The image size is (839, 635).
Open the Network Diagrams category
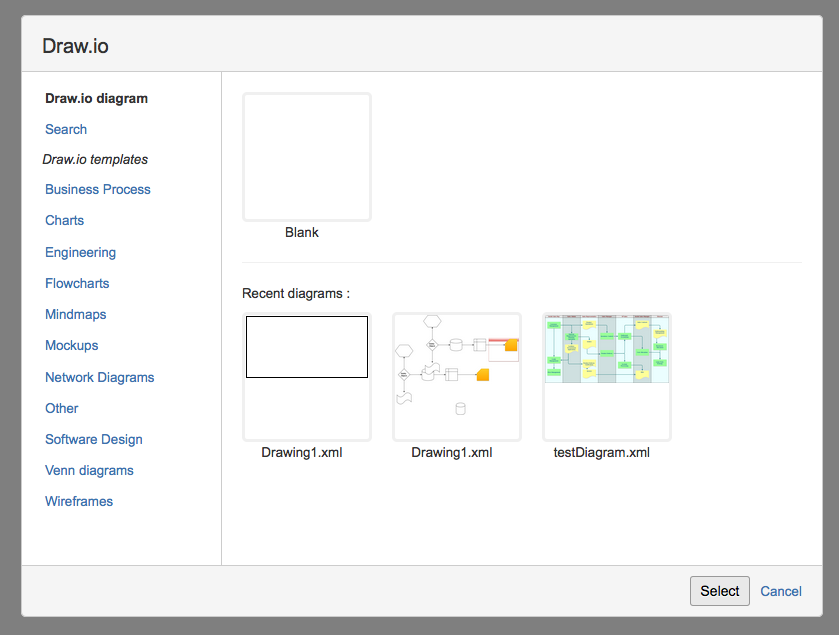point(99,377)
